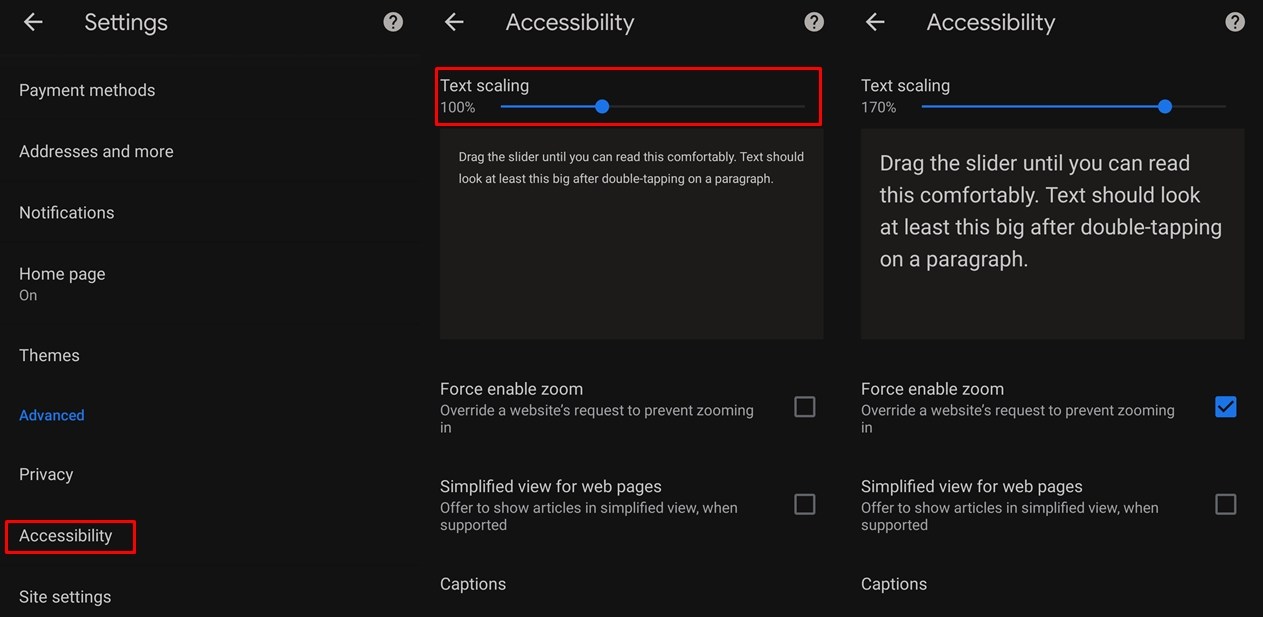
Task: Open Addresses and more settings
Action: point(95,151)
